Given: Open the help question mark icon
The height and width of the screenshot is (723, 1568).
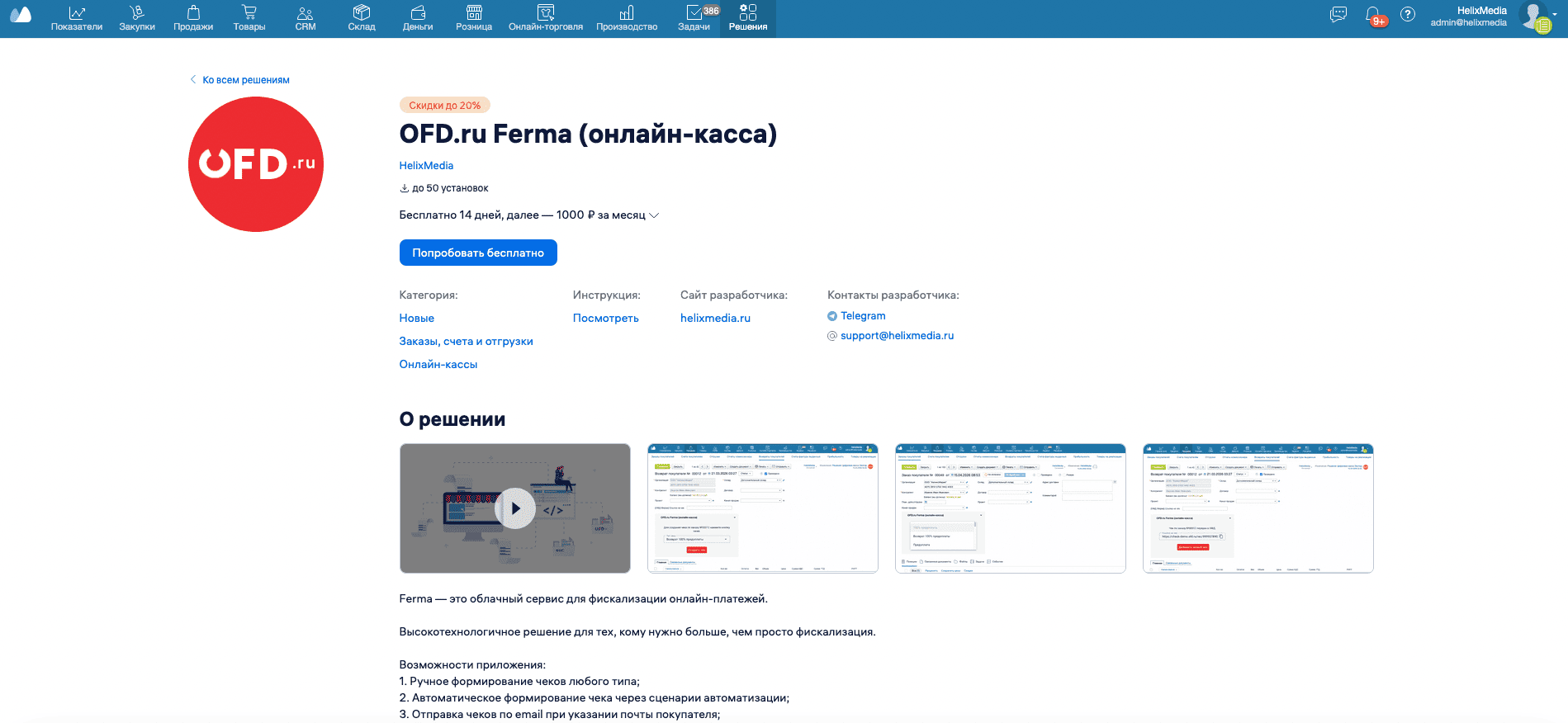Looking at the screenshot, I should 1408,14.
